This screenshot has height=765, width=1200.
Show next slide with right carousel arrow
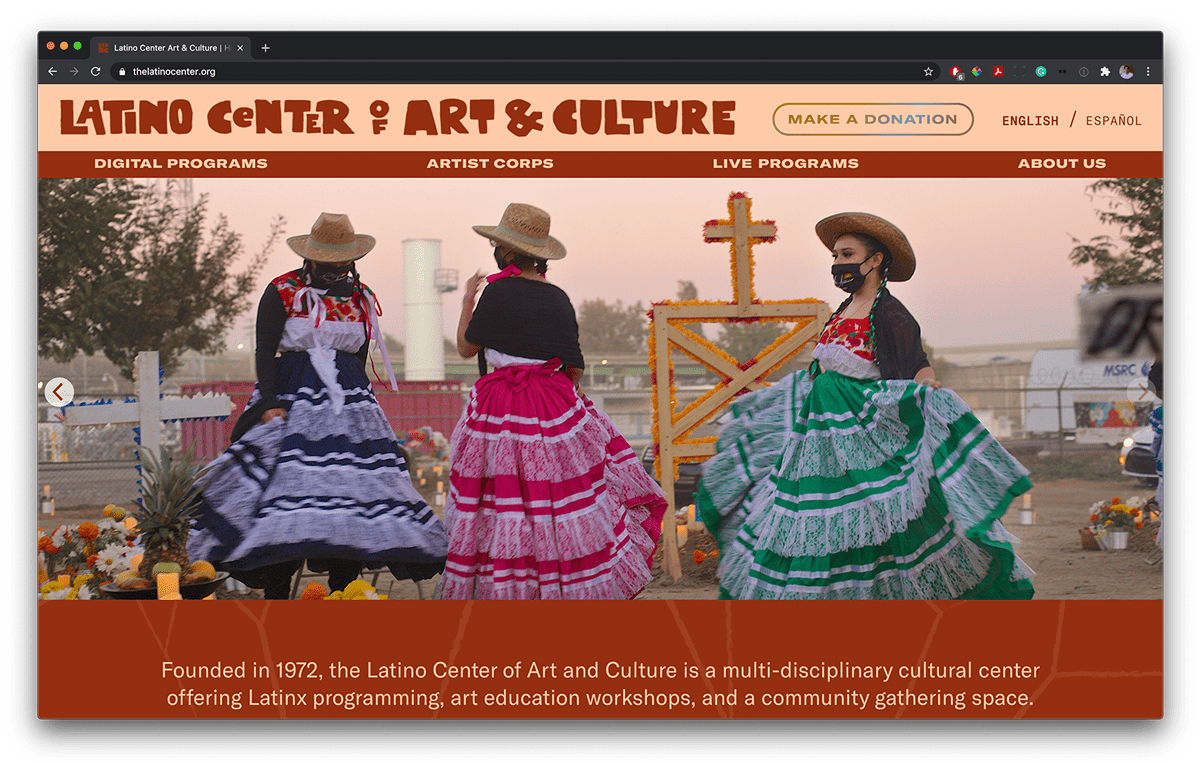(x=1141, y=392)
